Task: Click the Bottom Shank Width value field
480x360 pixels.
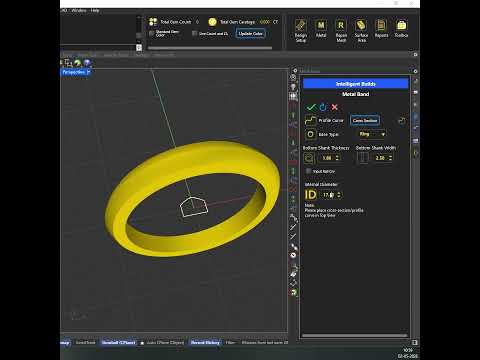Action: (x=380, y=158)
